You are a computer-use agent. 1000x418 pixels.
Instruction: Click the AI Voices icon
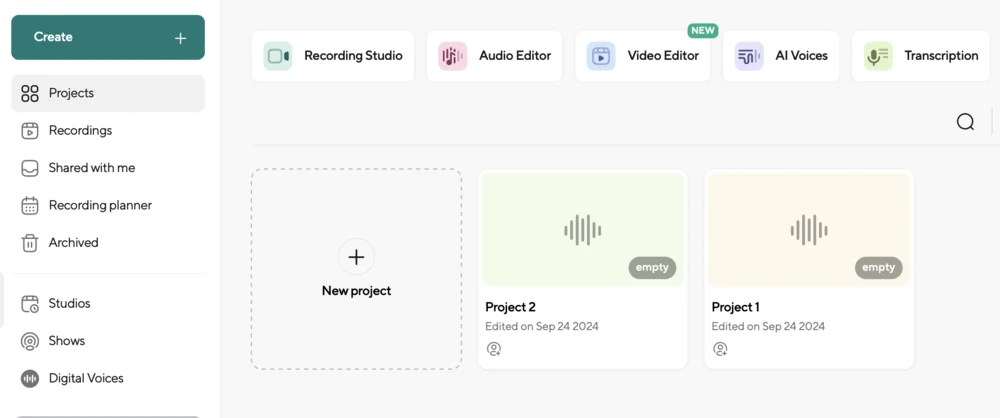coord(749,56)
